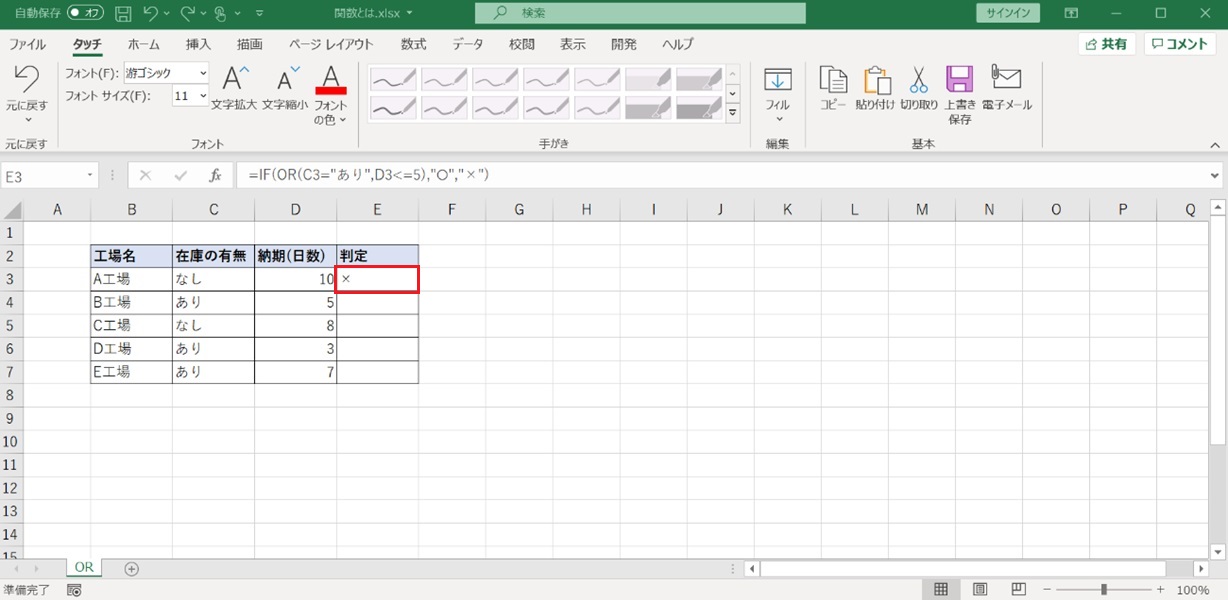Click the Email (電子メール) envelope icon
This screenshot has height=604, width=1228.
click(x=1006, y=80)
